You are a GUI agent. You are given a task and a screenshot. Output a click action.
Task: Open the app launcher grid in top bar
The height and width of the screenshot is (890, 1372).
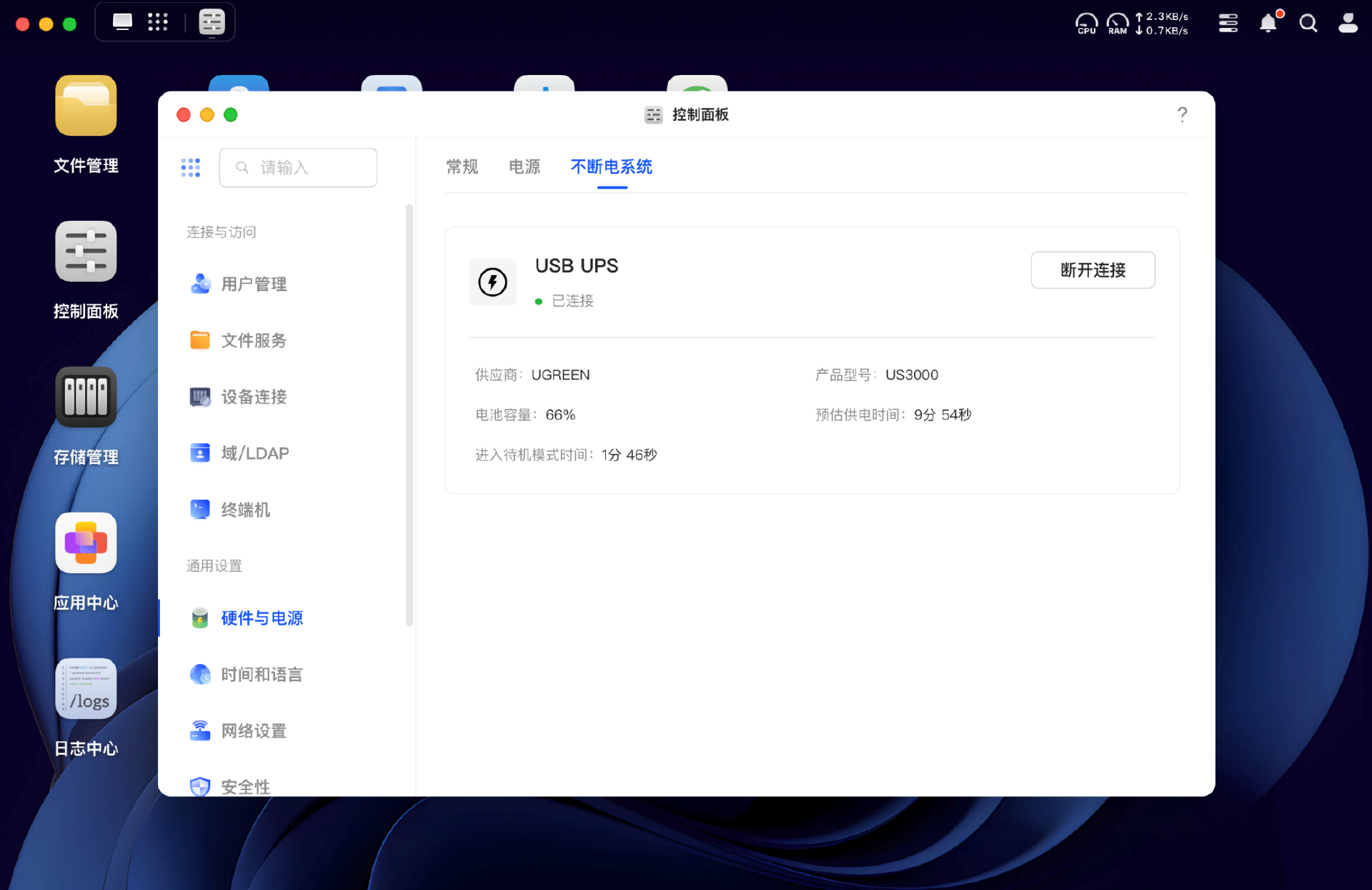(x=158, y=22)
